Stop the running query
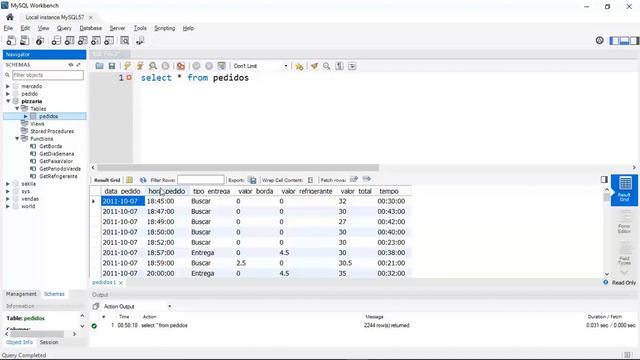640x360 pixels. click(x=165, y=66)
